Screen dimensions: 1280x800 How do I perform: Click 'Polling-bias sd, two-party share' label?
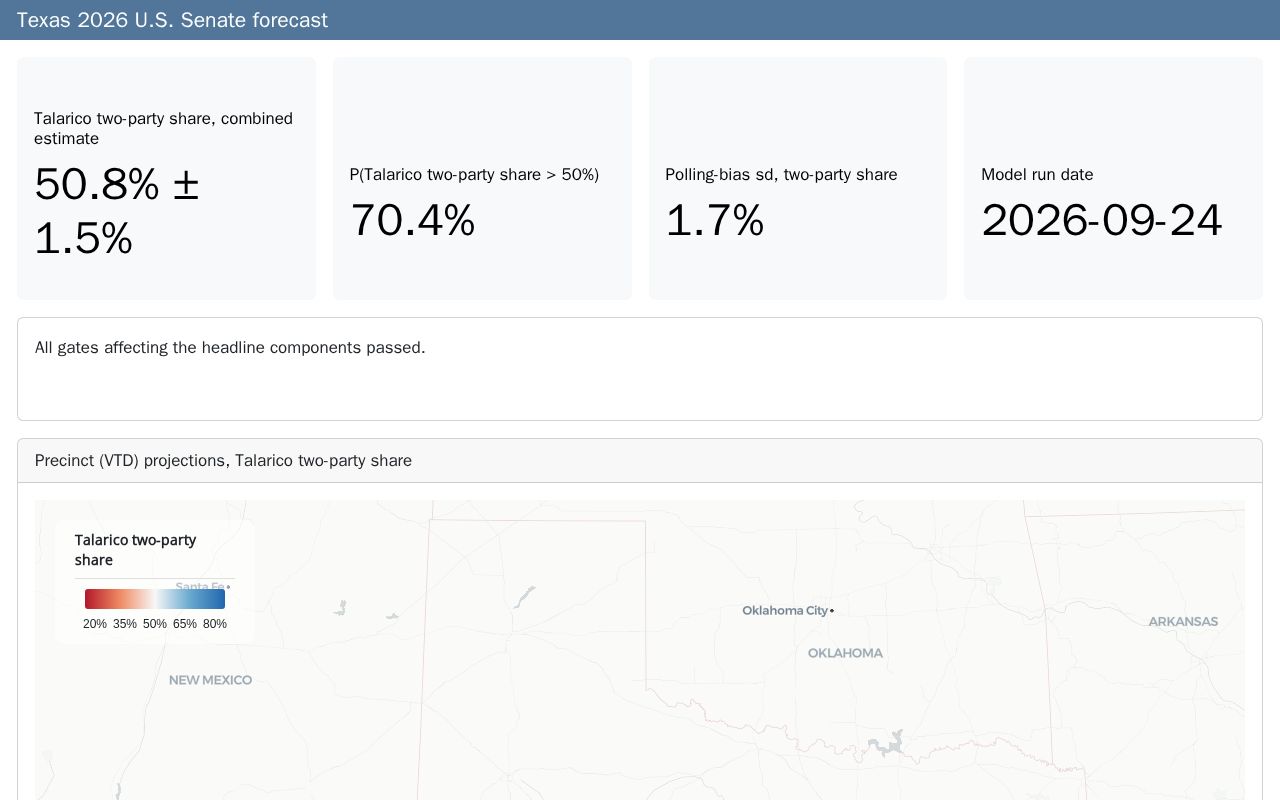tap(781, 174)
